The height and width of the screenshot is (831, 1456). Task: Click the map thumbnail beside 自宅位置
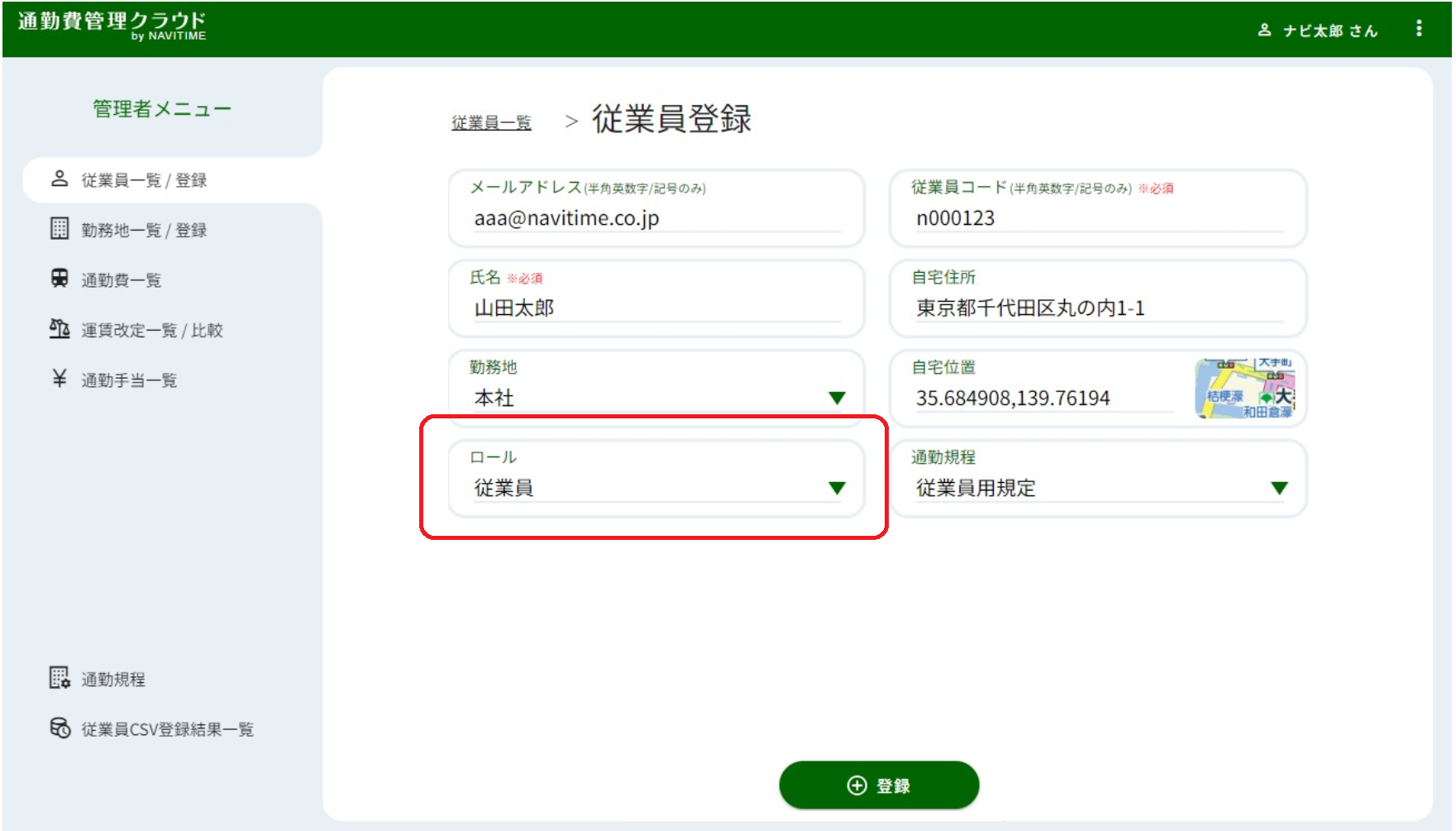(x=1245, y=388)
